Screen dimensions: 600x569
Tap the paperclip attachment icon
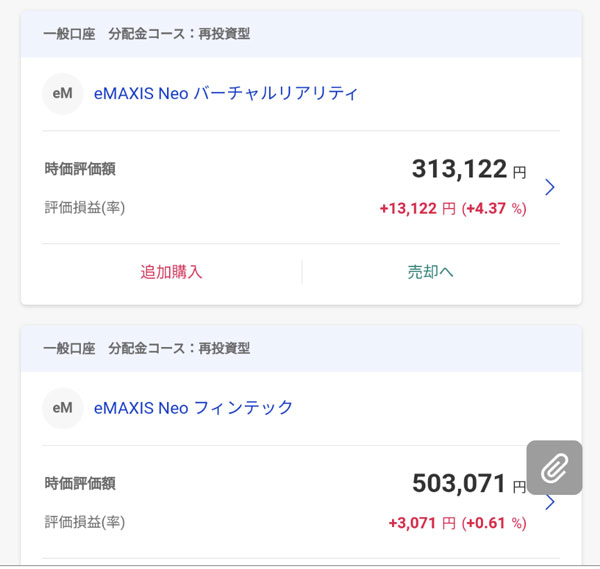pyautogui.click(x=554, y=467)
